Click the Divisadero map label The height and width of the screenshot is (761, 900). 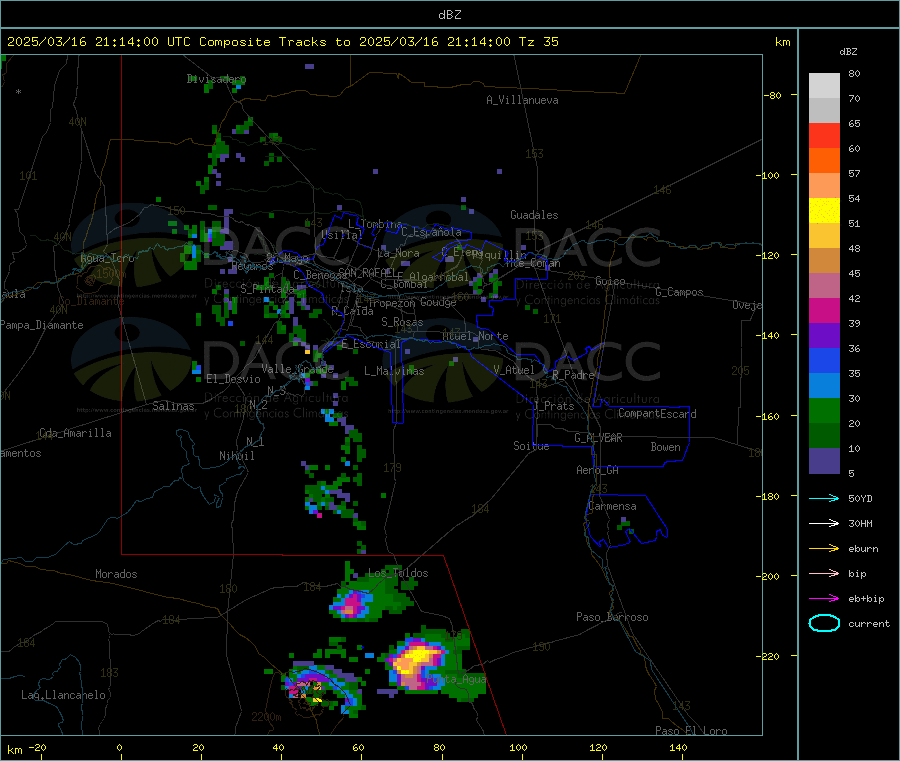tap(216, 79)
